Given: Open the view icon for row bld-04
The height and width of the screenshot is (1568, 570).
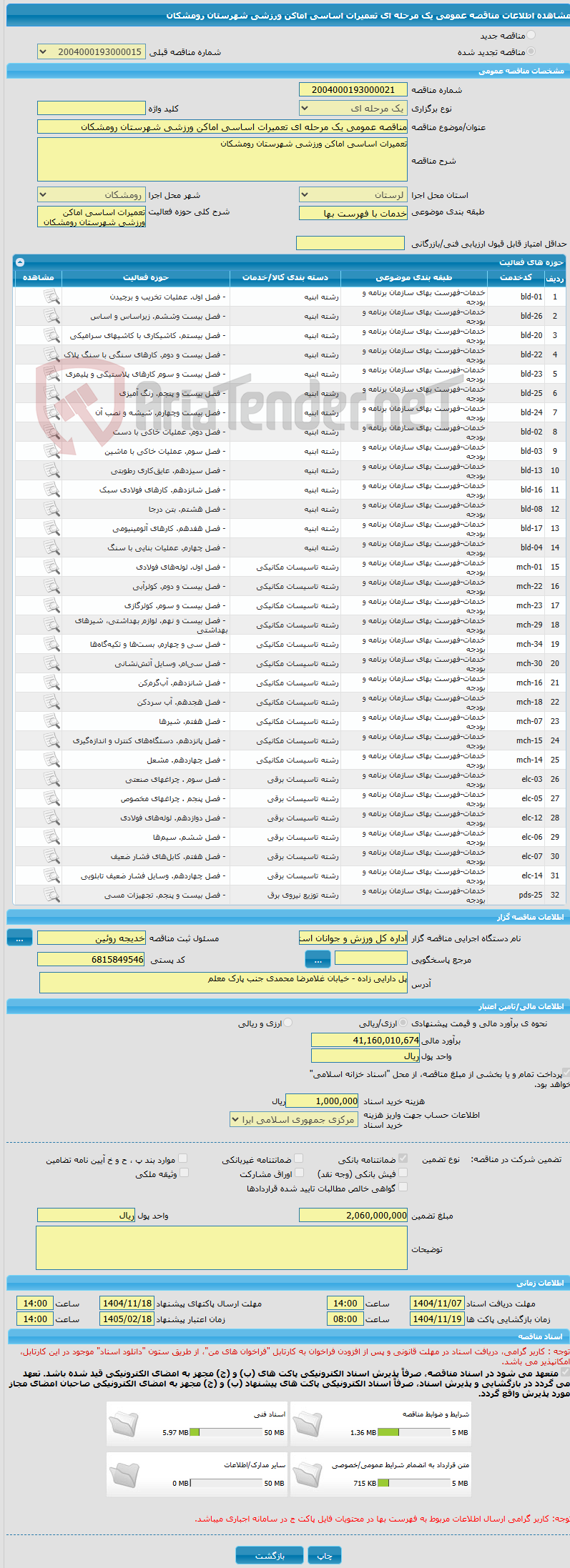Looking at the screenshot, I should (51, 547).
